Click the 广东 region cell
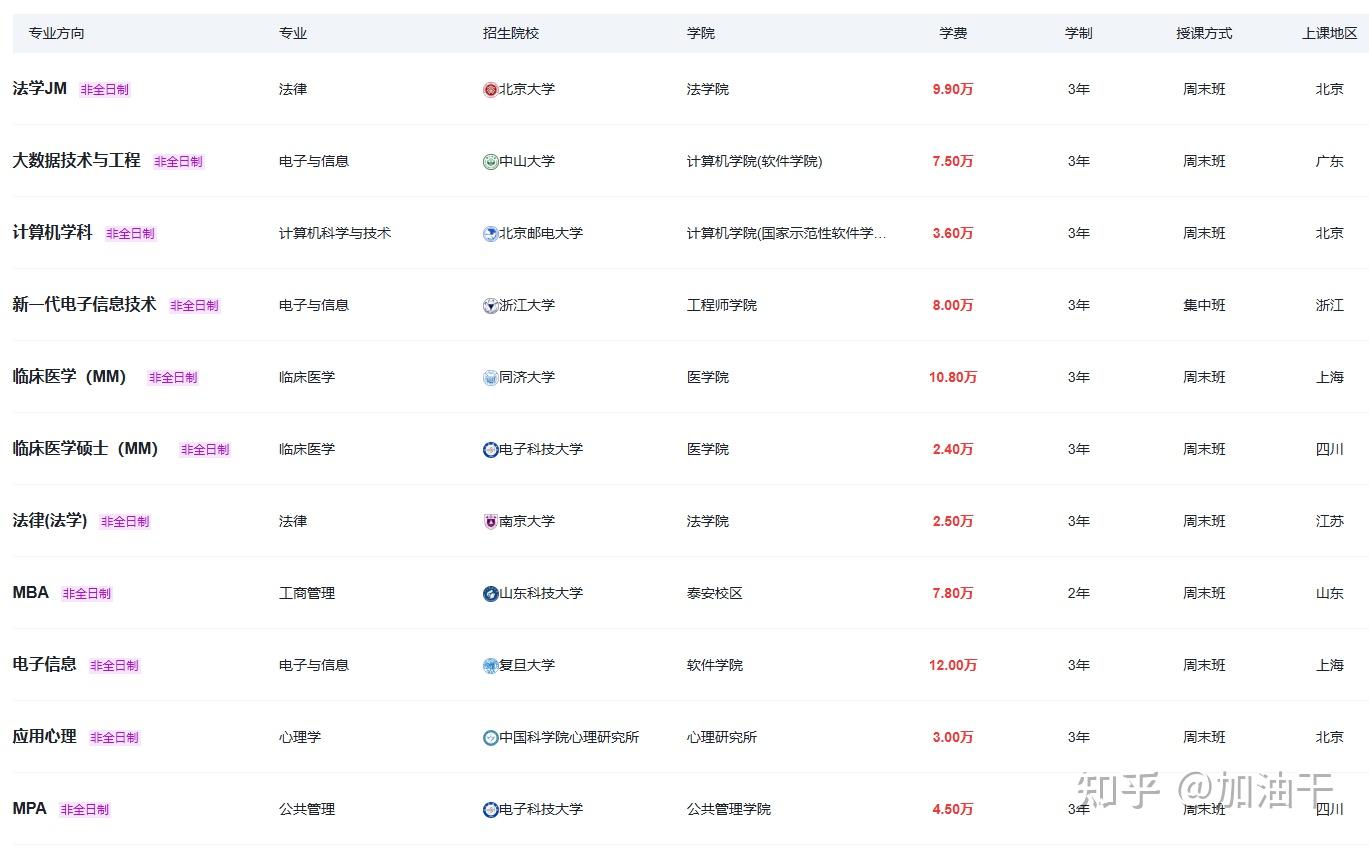1369x846 pixels. [x=1330, y=161]
